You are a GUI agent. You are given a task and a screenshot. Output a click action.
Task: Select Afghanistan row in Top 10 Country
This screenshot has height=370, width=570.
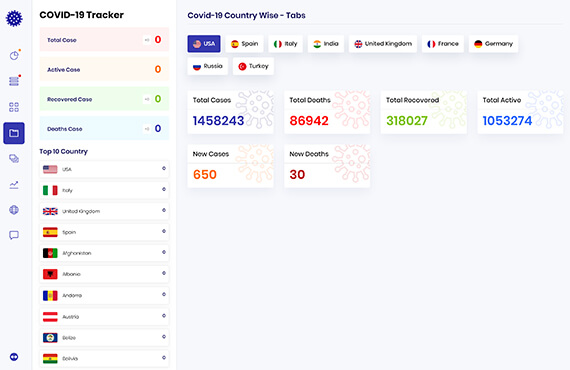[x=104, y=253]
